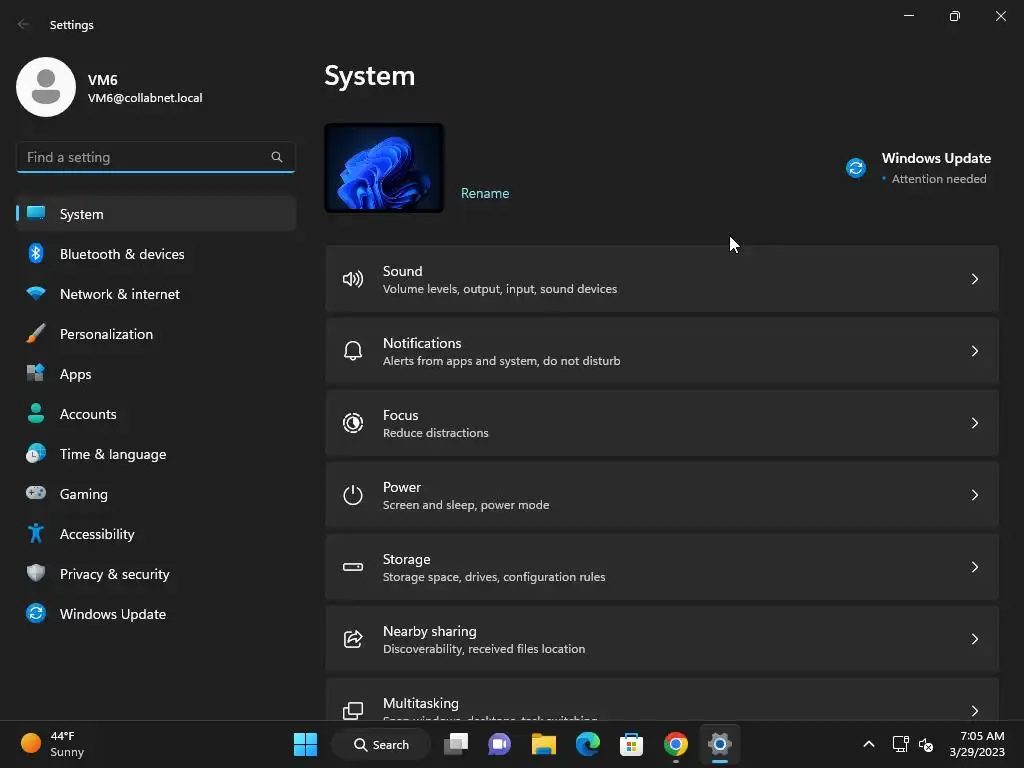The width and height of the screenshot is (1024, 768).
Task: Open the Apps settings category
Action: (x=155, y=374)
